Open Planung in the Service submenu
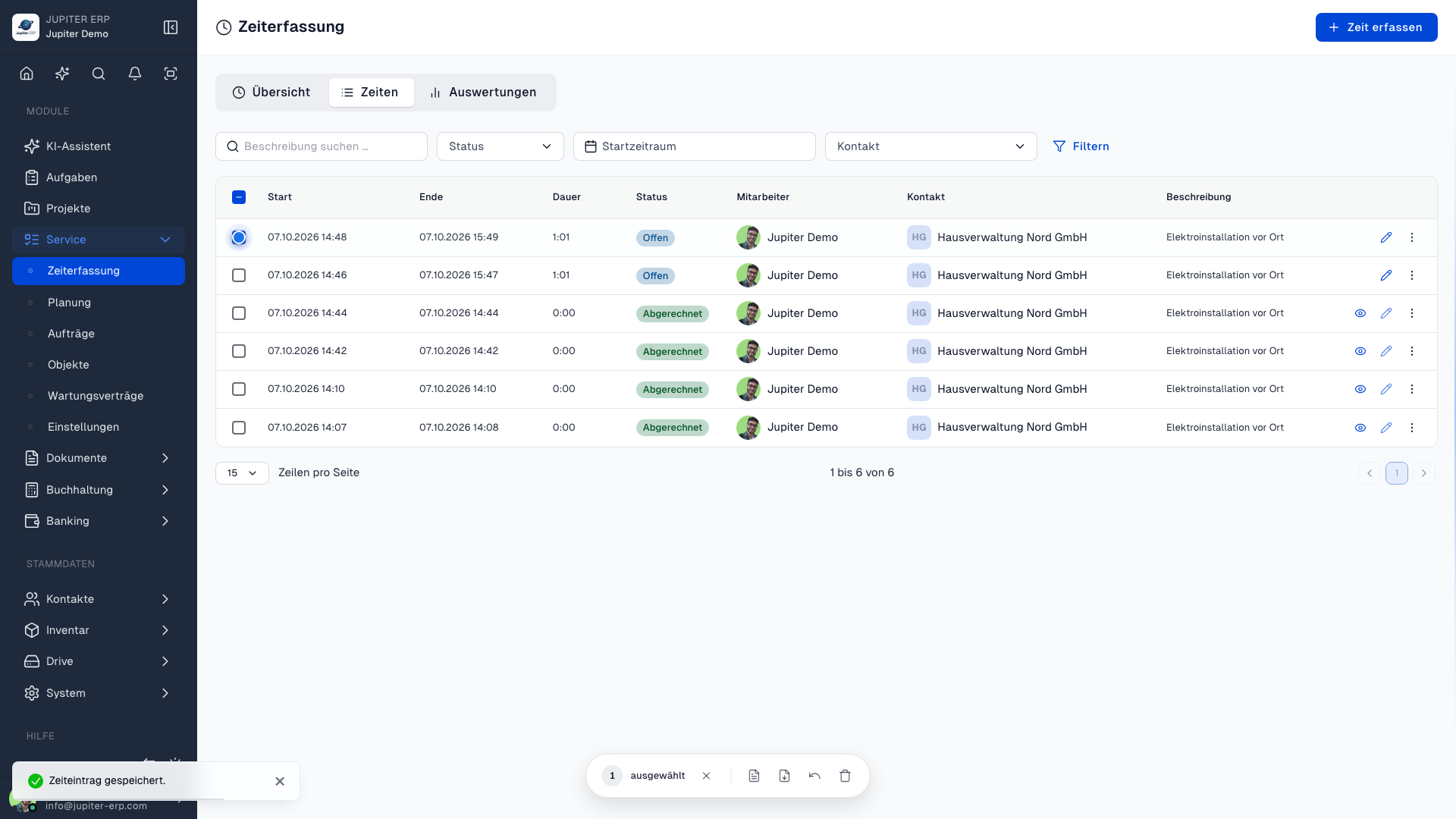The height and width of the screenshot is (819, 1456). [x=99, y=303]
